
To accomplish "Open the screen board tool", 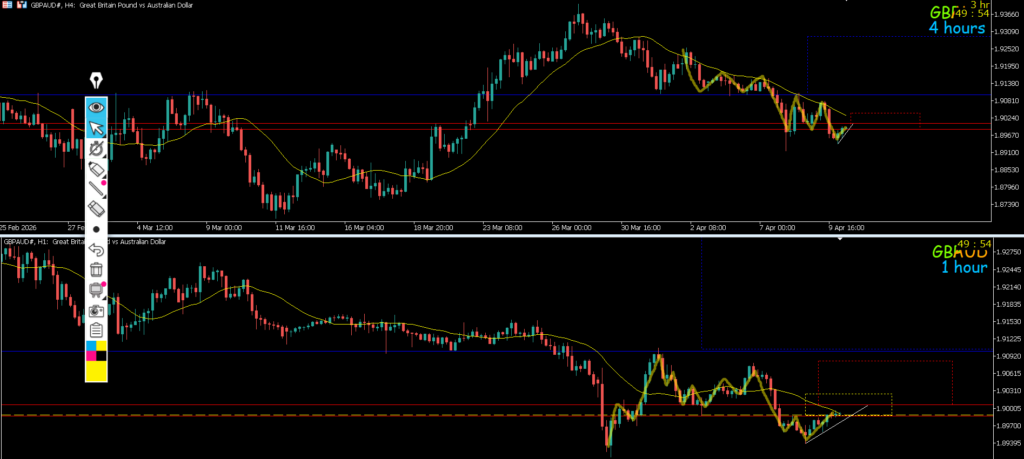I will 97,290.
